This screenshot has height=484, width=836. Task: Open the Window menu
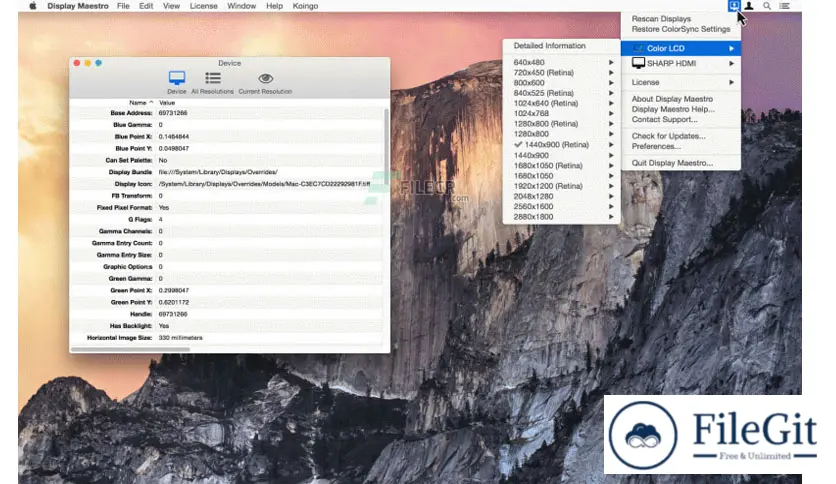[x=242, y=6]
